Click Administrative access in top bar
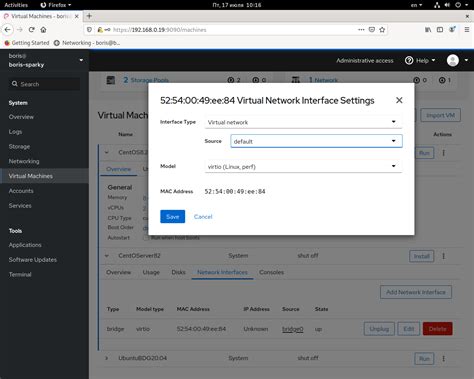Image resolution: width=474 pixels, height=379 pixels. pyautogui.click(x=365, y=60)
